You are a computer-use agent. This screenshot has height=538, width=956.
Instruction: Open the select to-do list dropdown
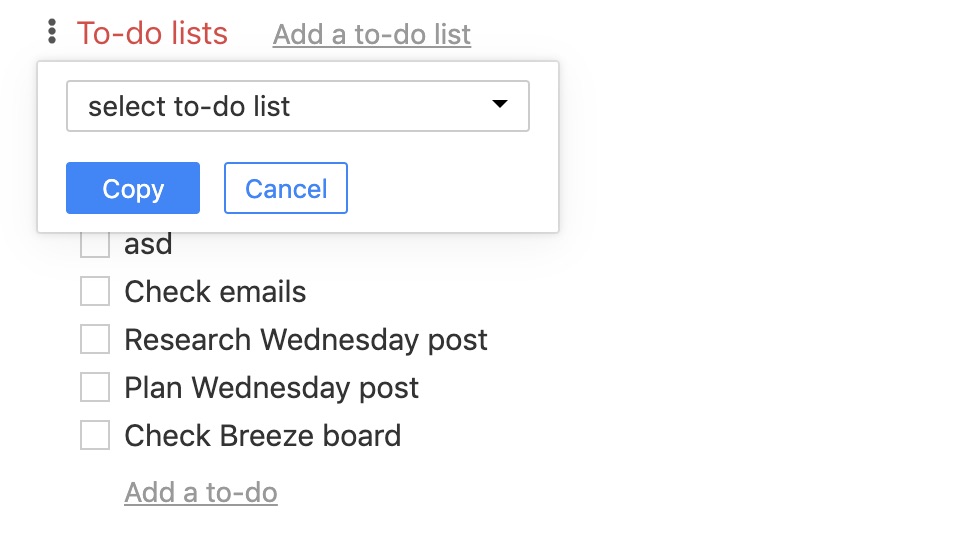click(297, 106)
